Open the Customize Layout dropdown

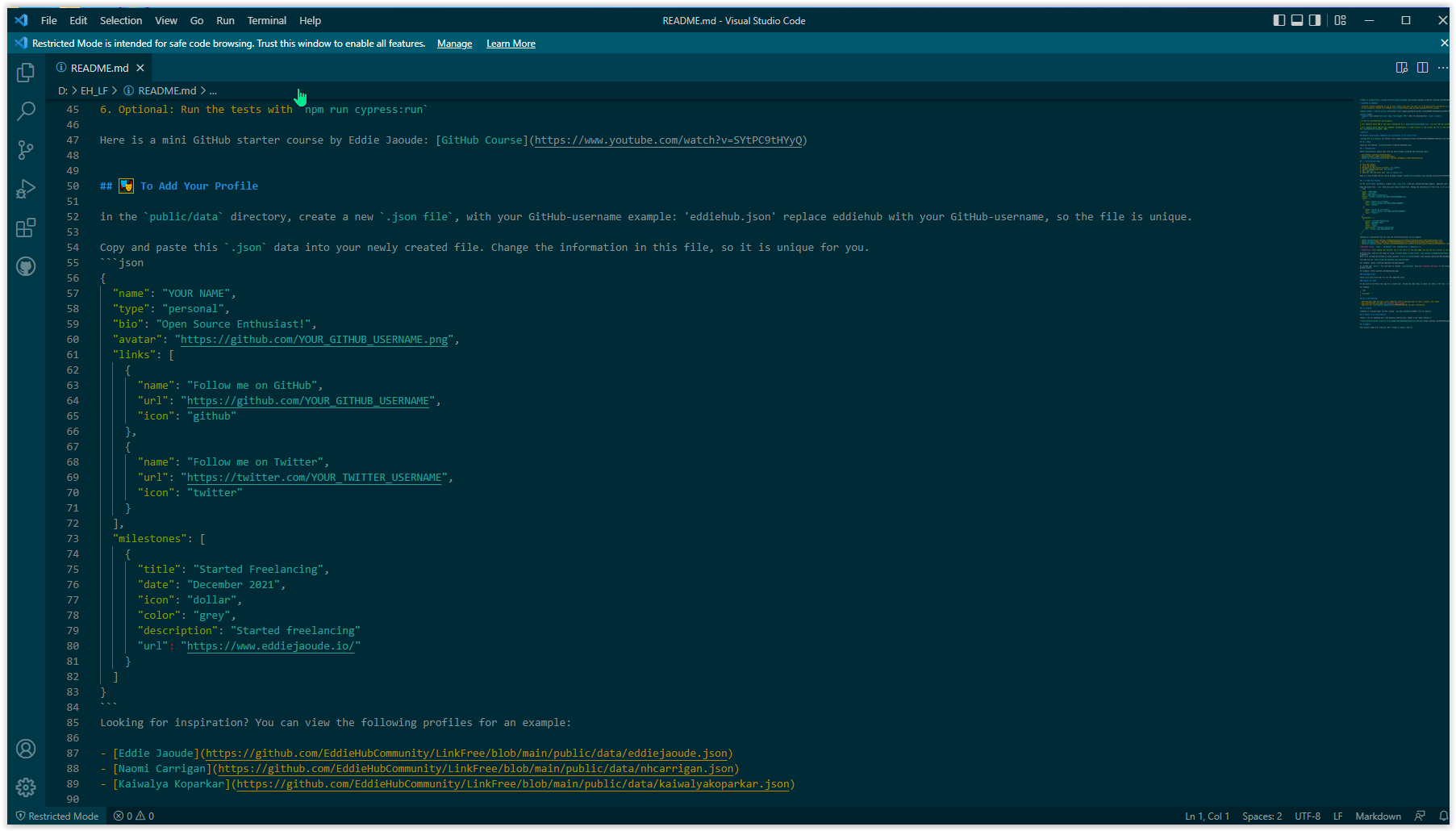1340,20
